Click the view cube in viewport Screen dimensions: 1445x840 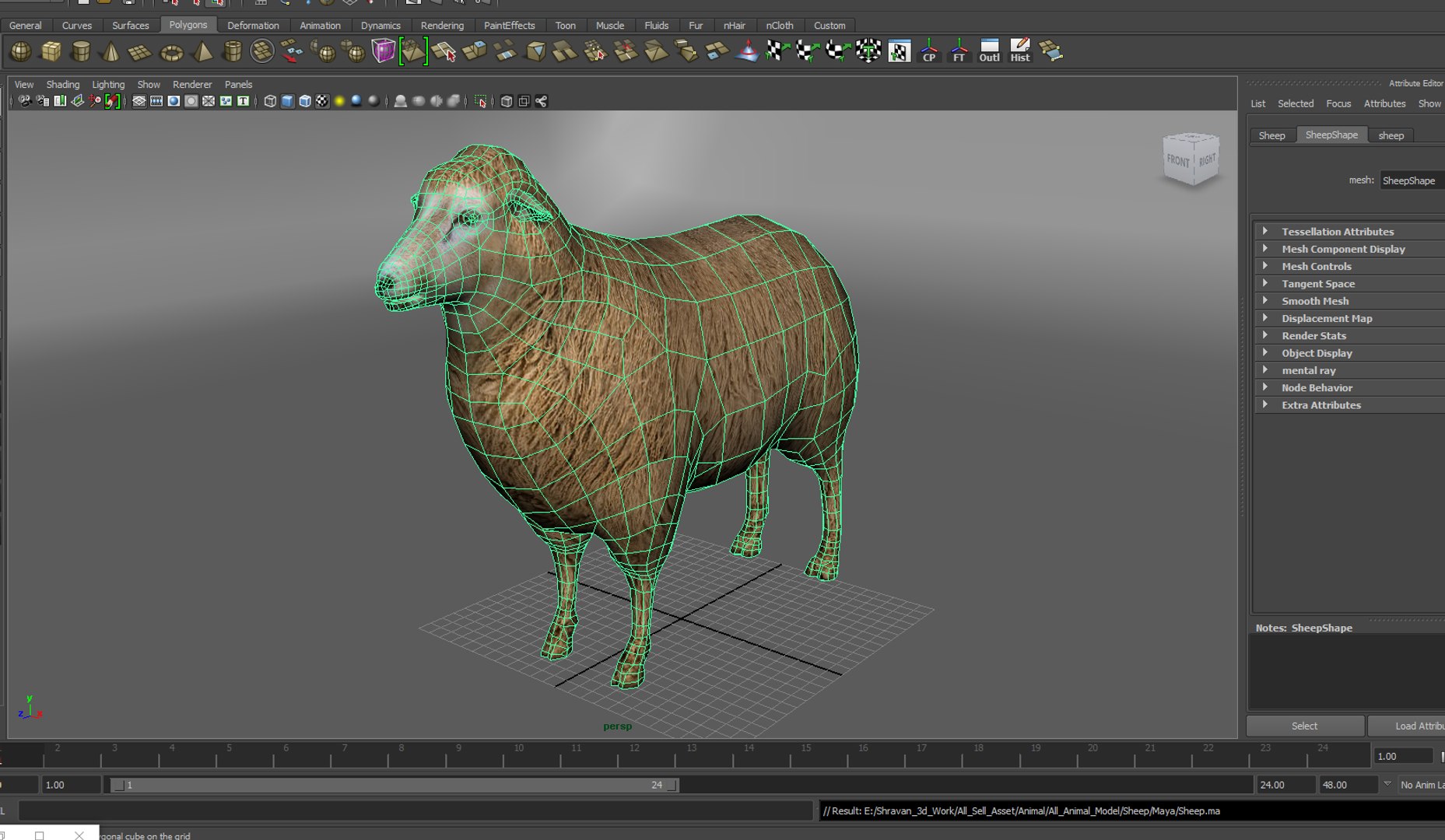(x=1191, y=159)
